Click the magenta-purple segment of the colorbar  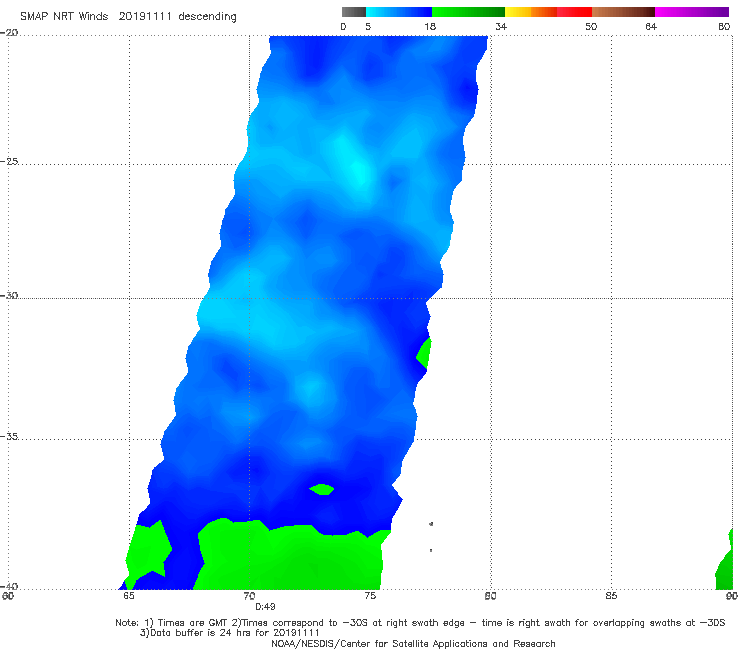[692, 12]
